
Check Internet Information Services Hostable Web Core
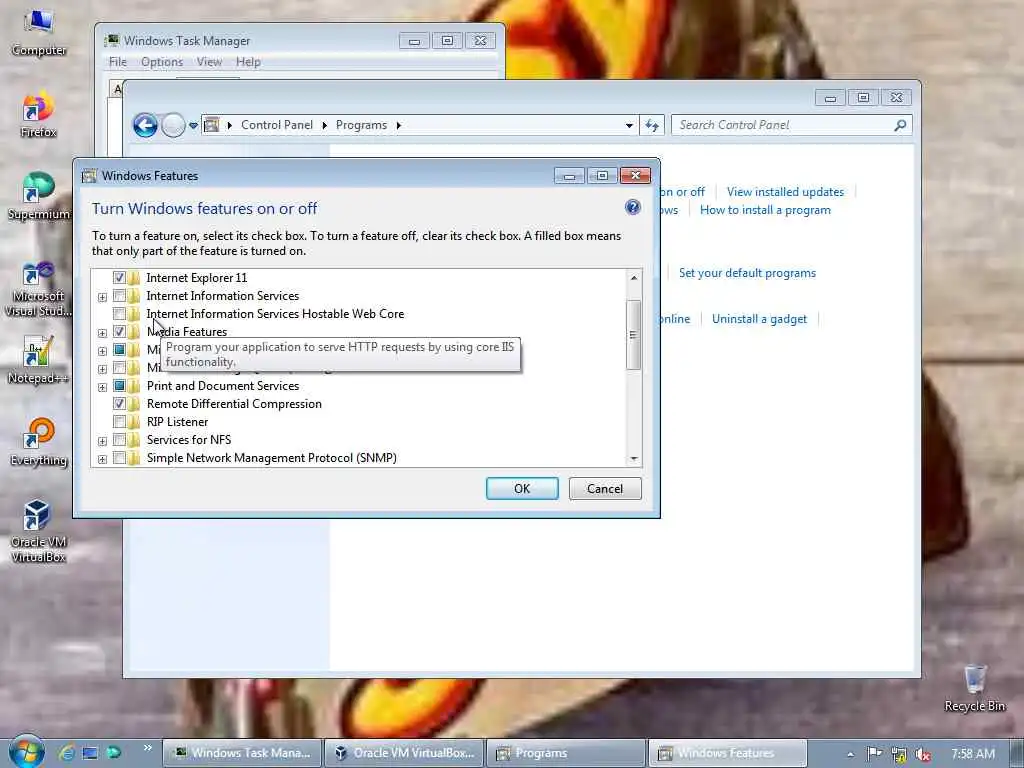tap(119, 313)
